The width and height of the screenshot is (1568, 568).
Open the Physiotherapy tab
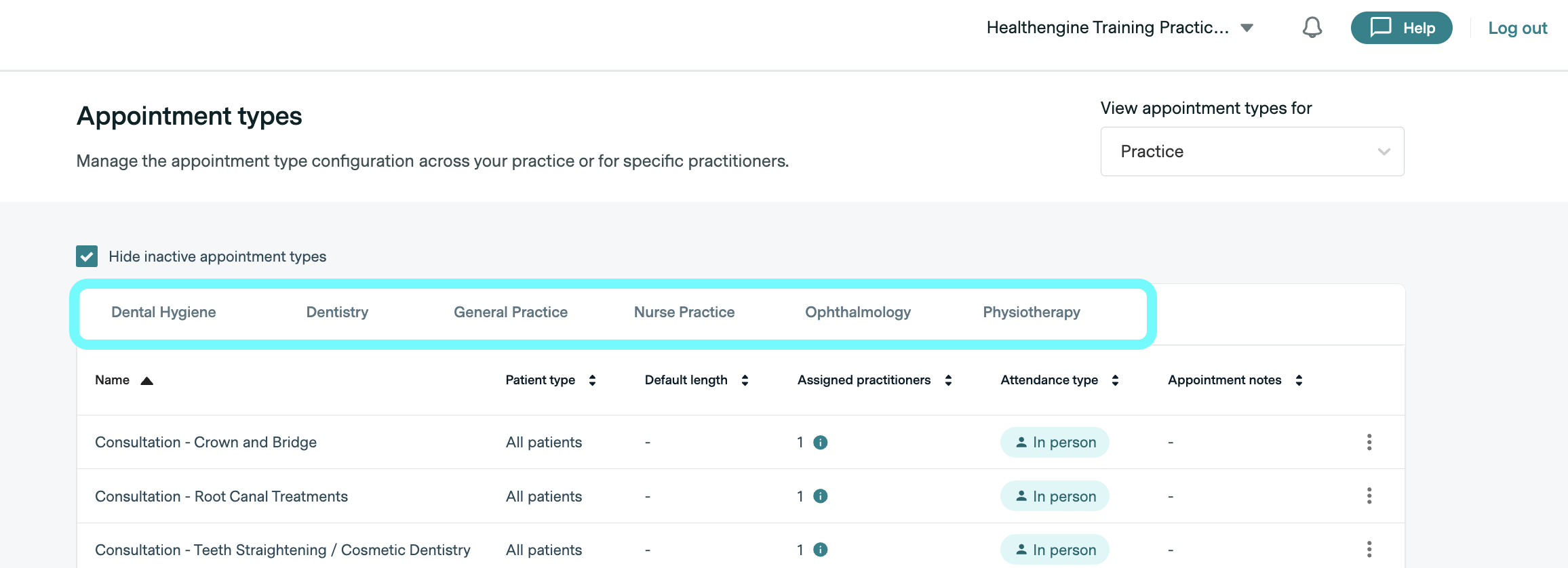point(1031,312)
